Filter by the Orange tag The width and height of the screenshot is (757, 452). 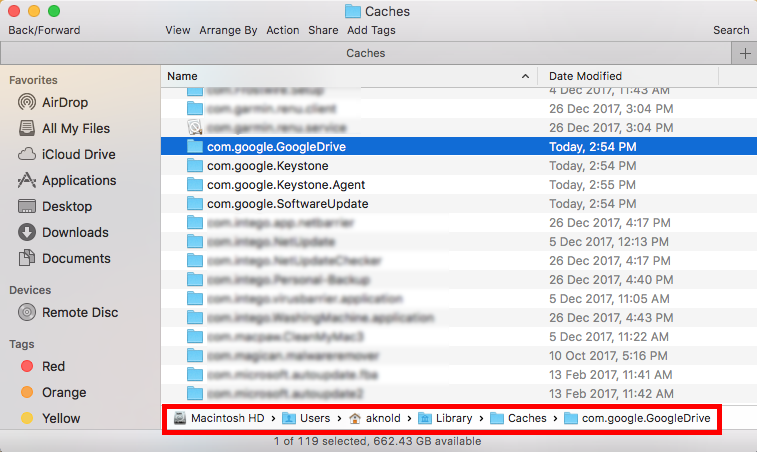(x=53, y=393)
